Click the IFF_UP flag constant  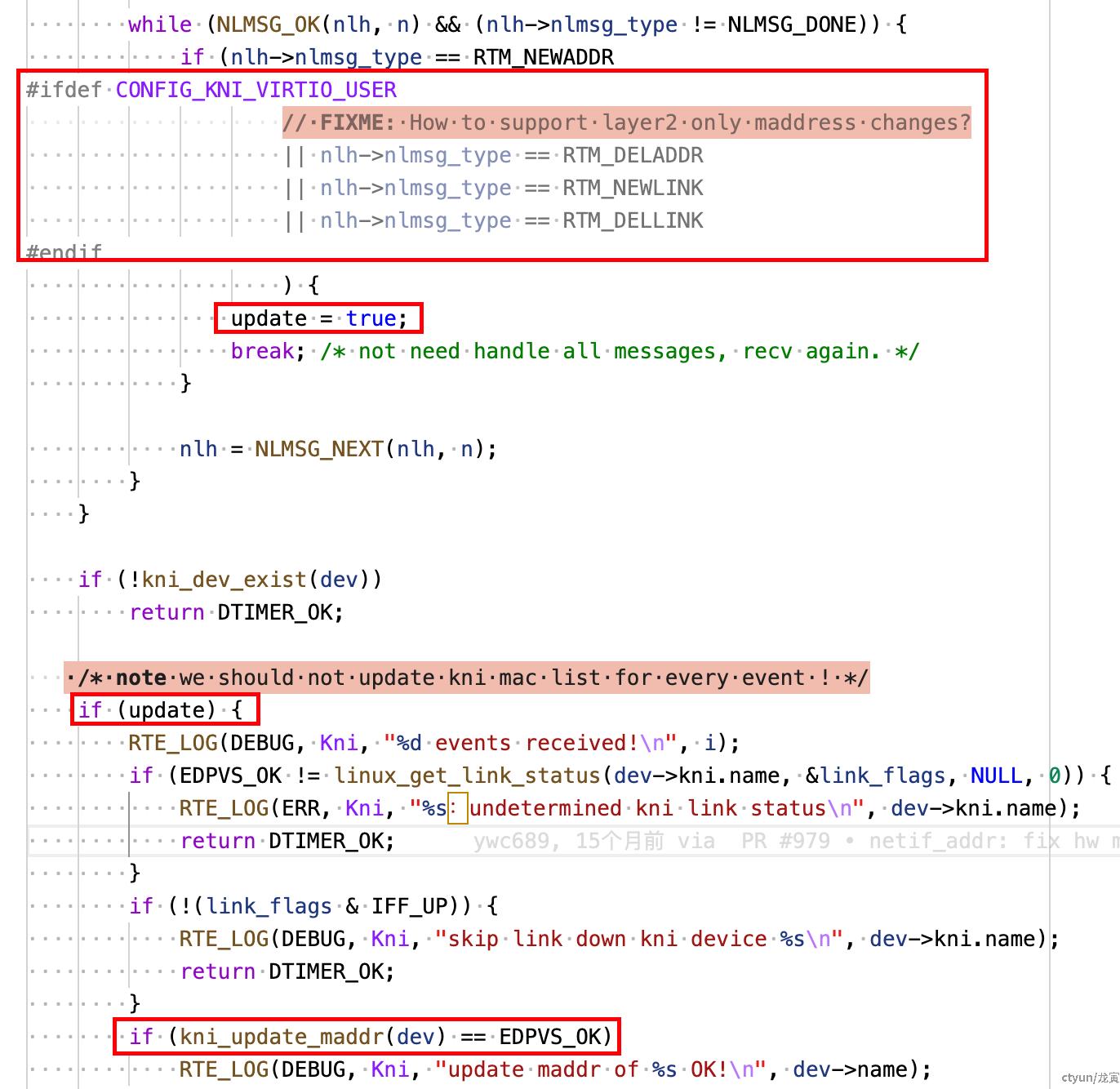(x=410, y=906)
